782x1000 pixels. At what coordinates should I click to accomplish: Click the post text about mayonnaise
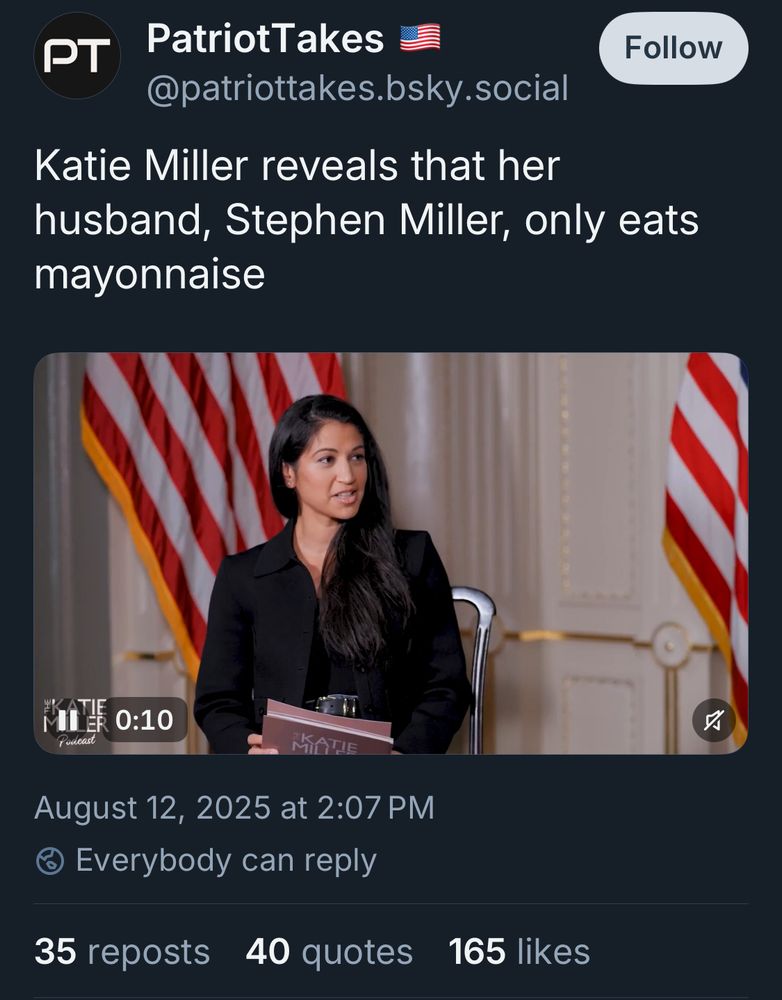click(x=366, y=220)
